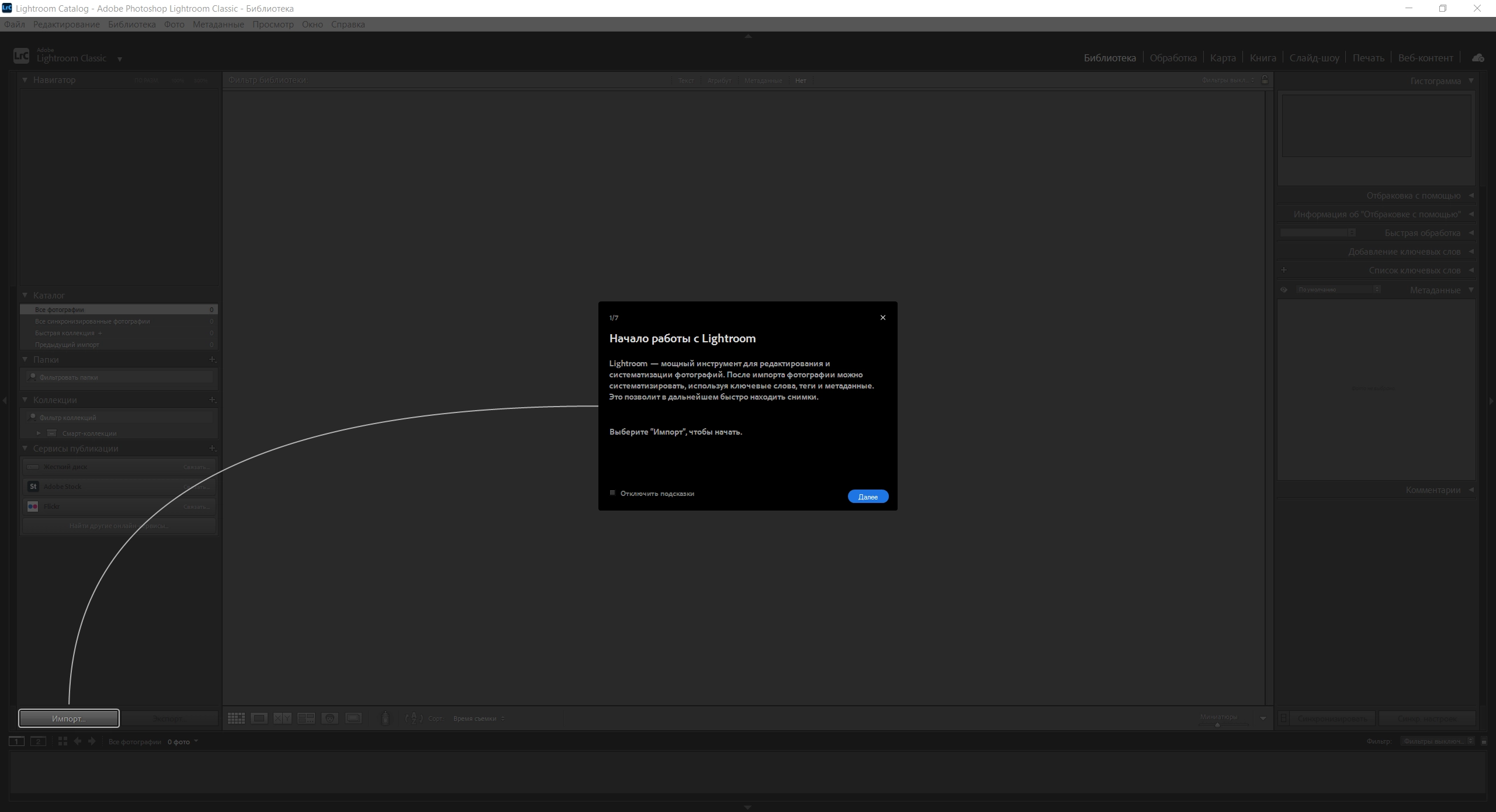Open Survey view icon
Viewport: 1496px width, 812px height.
[x=306, y=718]
